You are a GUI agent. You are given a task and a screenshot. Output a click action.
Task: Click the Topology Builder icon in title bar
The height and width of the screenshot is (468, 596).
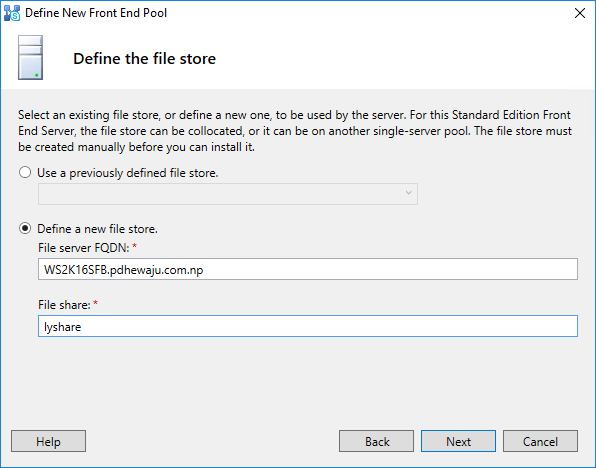(x=12, y=13)
